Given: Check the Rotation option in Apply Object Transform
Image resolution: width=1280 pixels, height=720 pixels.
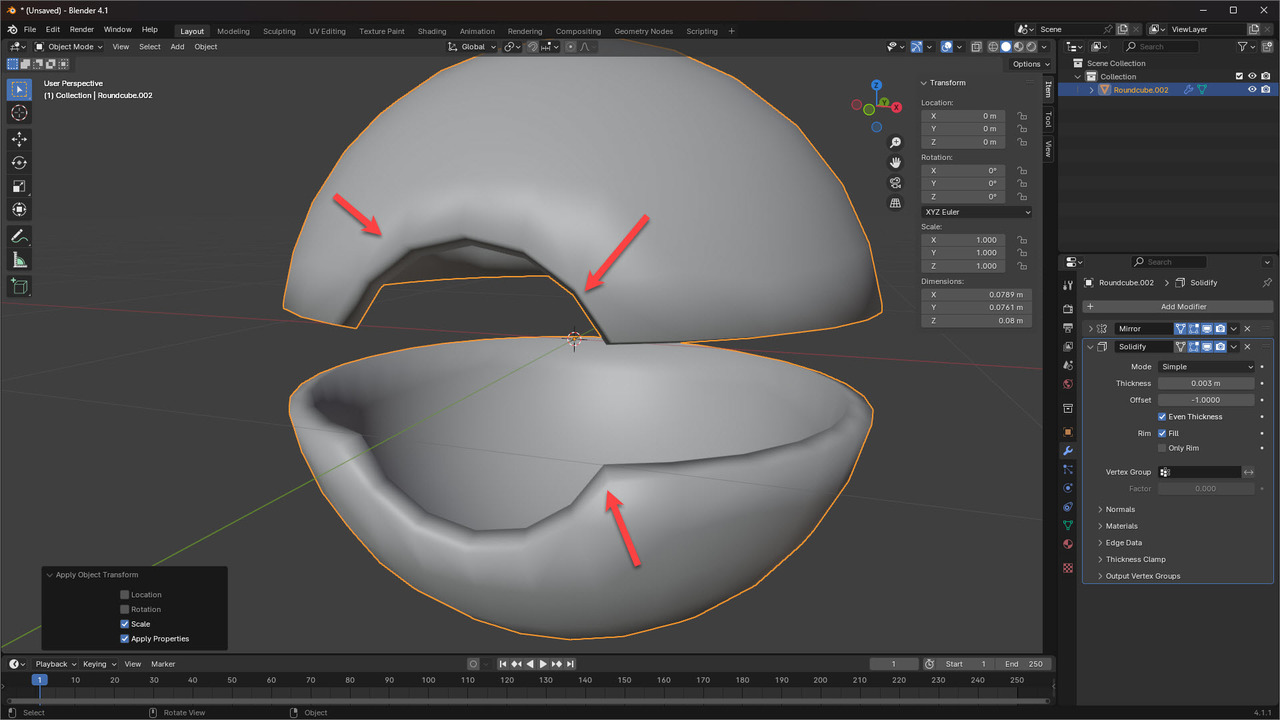Looking at the screenshot, I should [125, 609].
